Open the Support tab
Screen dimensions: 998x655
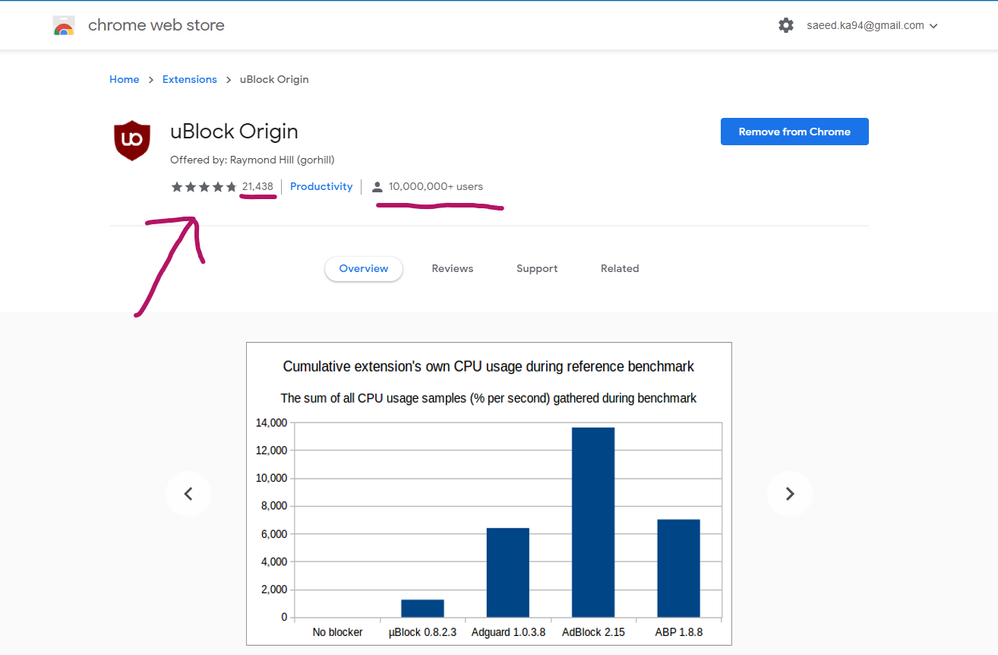537,269
